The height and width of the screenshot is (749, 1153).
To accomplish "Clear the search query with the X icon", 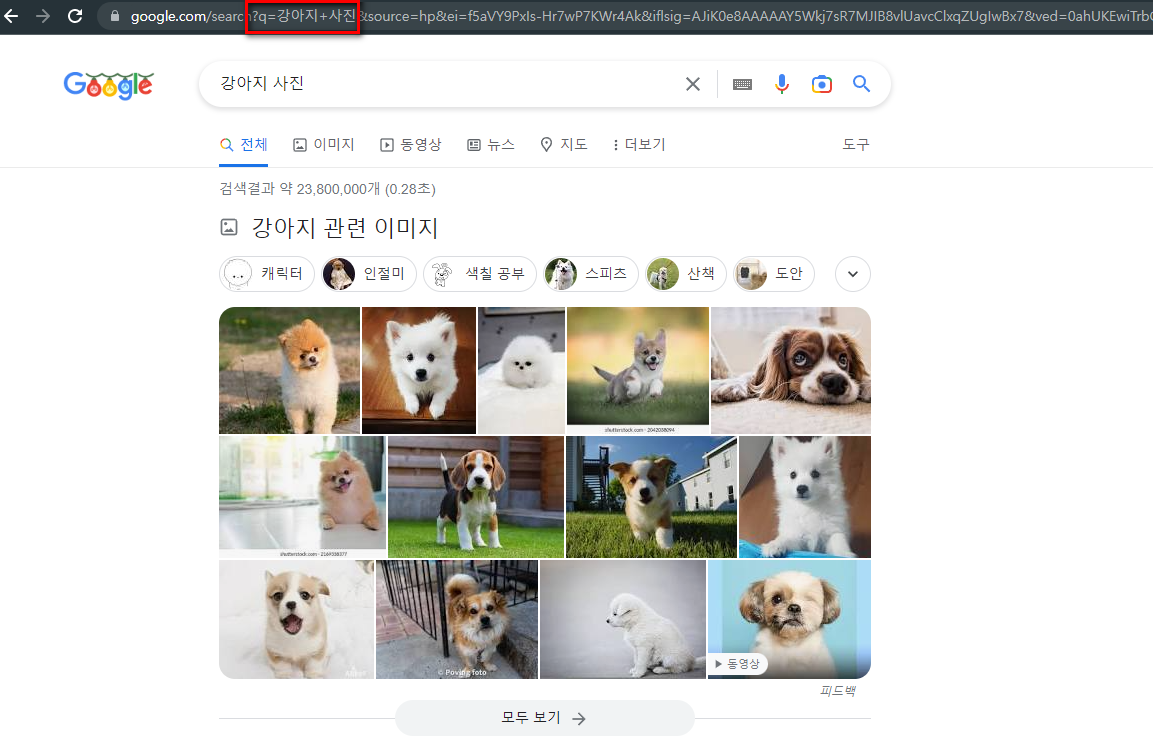I will 693,84.
